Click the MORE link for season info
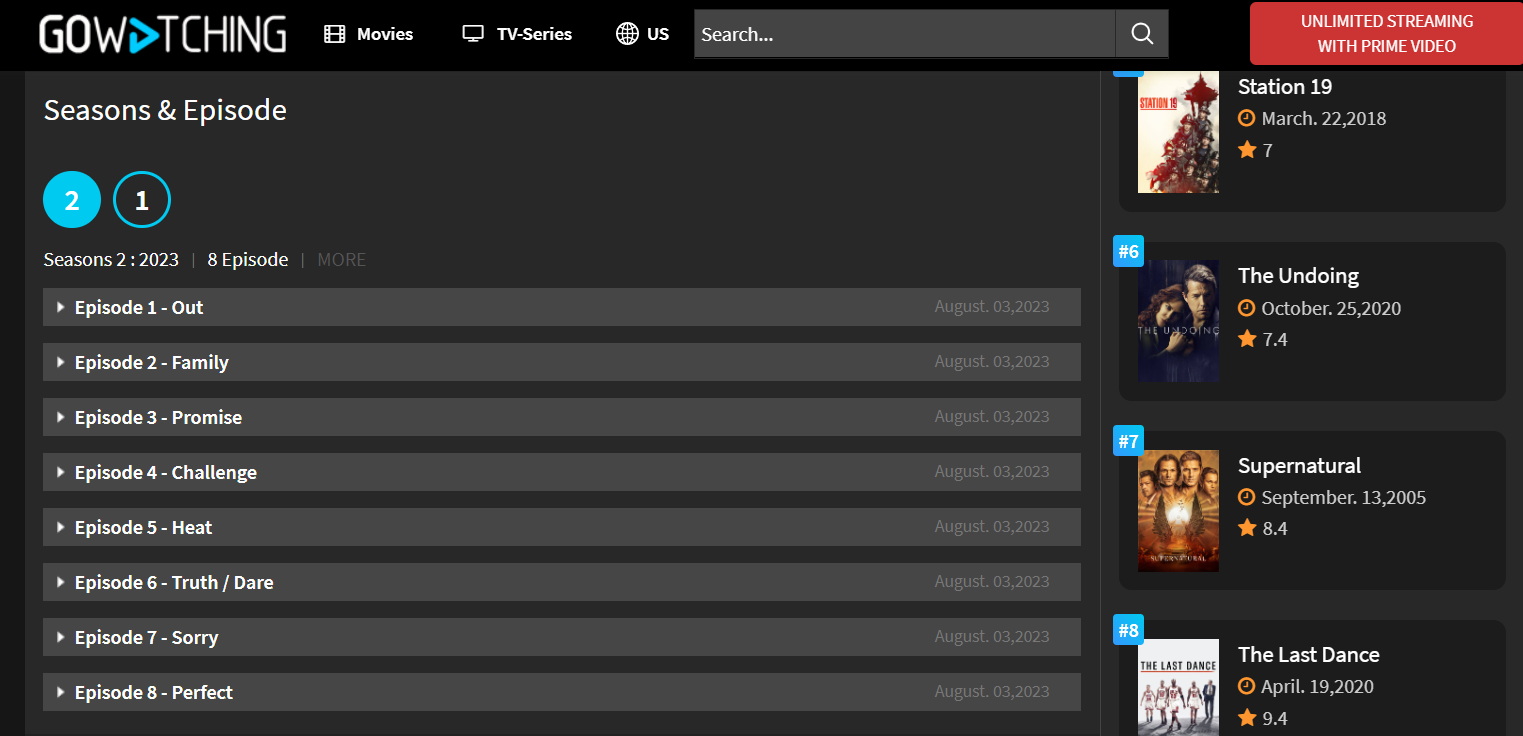This screenshot has width=1523, height=736. point(341,260)
